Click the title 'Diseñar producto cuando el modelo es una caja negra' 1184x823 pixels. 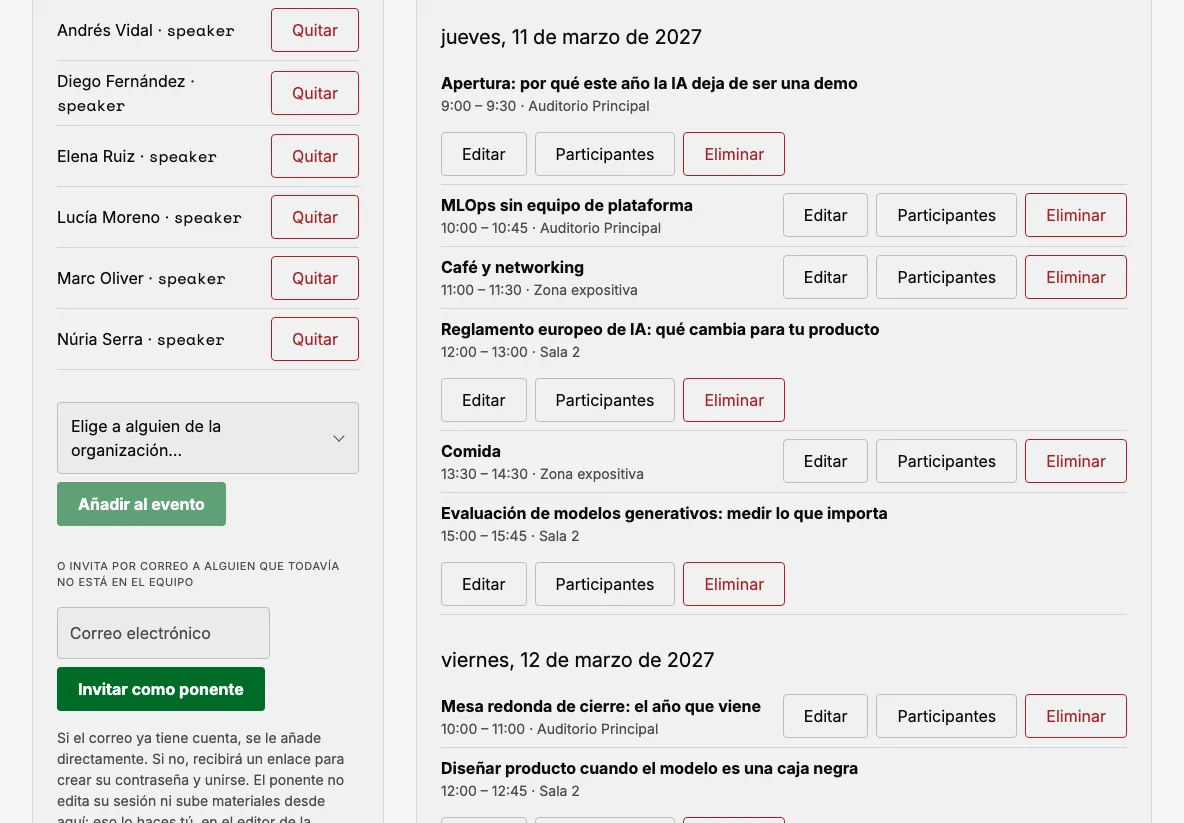(x=649, y=769)
